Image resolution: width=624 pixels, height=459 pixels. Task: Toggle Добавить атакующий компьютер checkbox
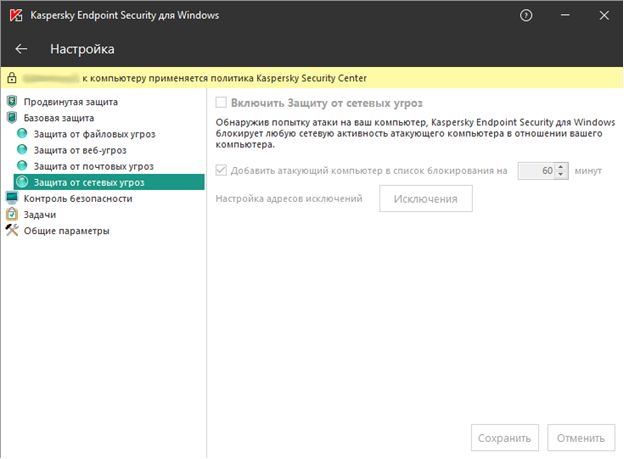(222, 171)
